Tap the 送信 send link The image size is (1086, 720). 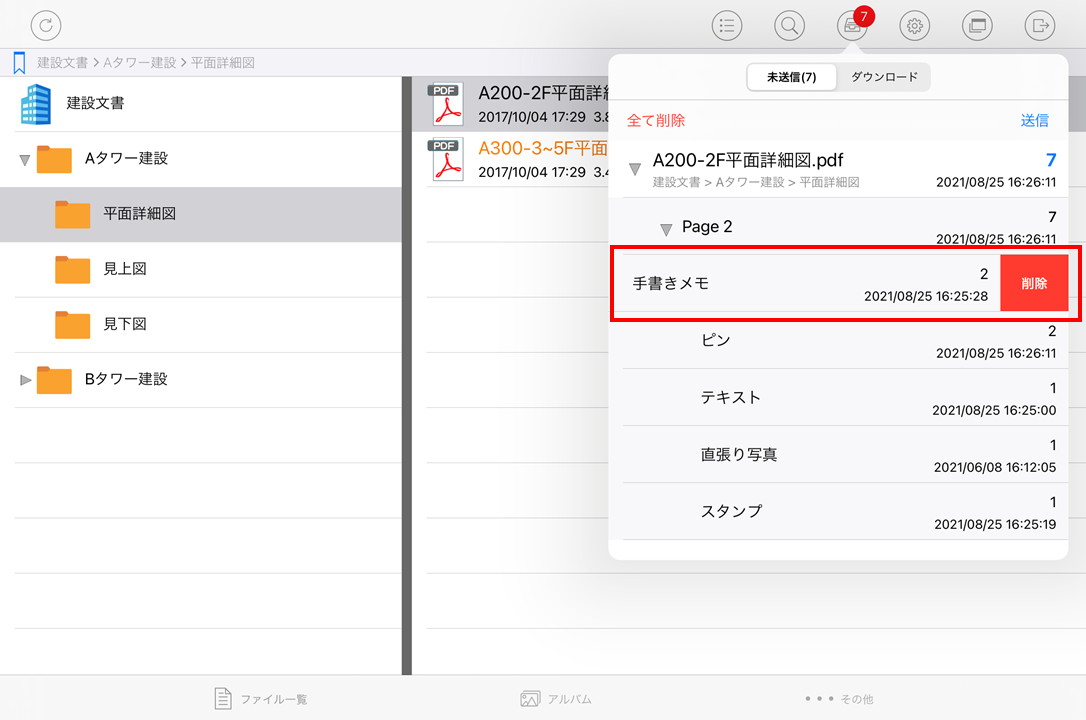(x=1034, y=120)
